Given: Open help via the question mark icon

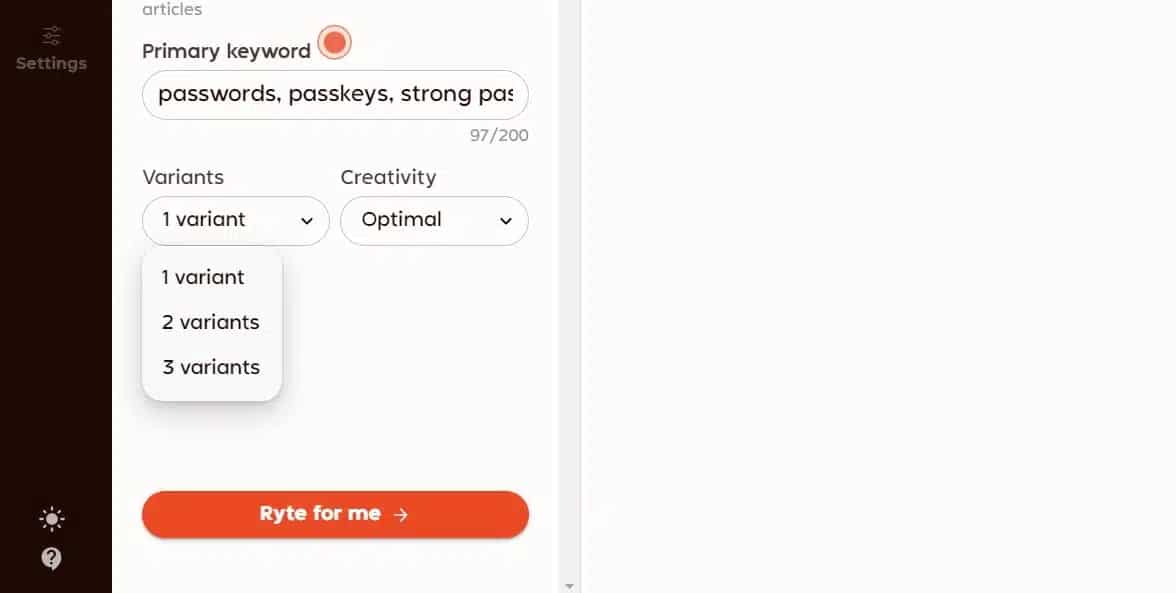Looking at the screenshot, I should point(52,559).
